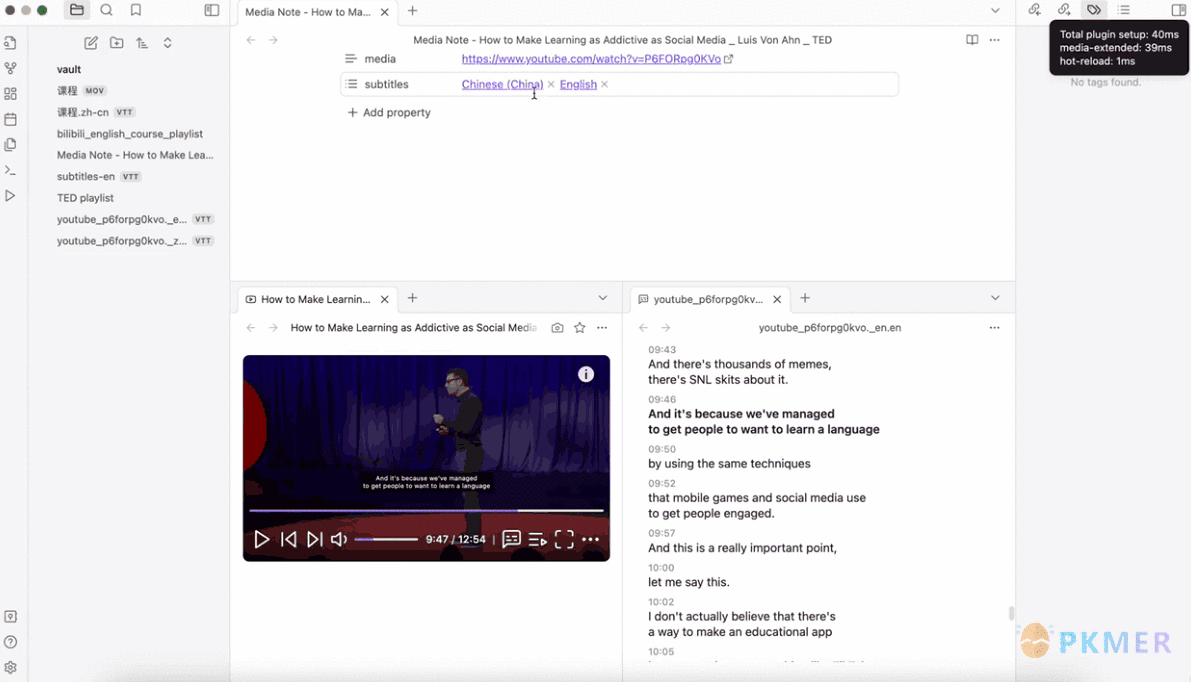This screenshot has width=1191, height=682.
Task: Switch to Media Note tab
Action: click(308, 12)
